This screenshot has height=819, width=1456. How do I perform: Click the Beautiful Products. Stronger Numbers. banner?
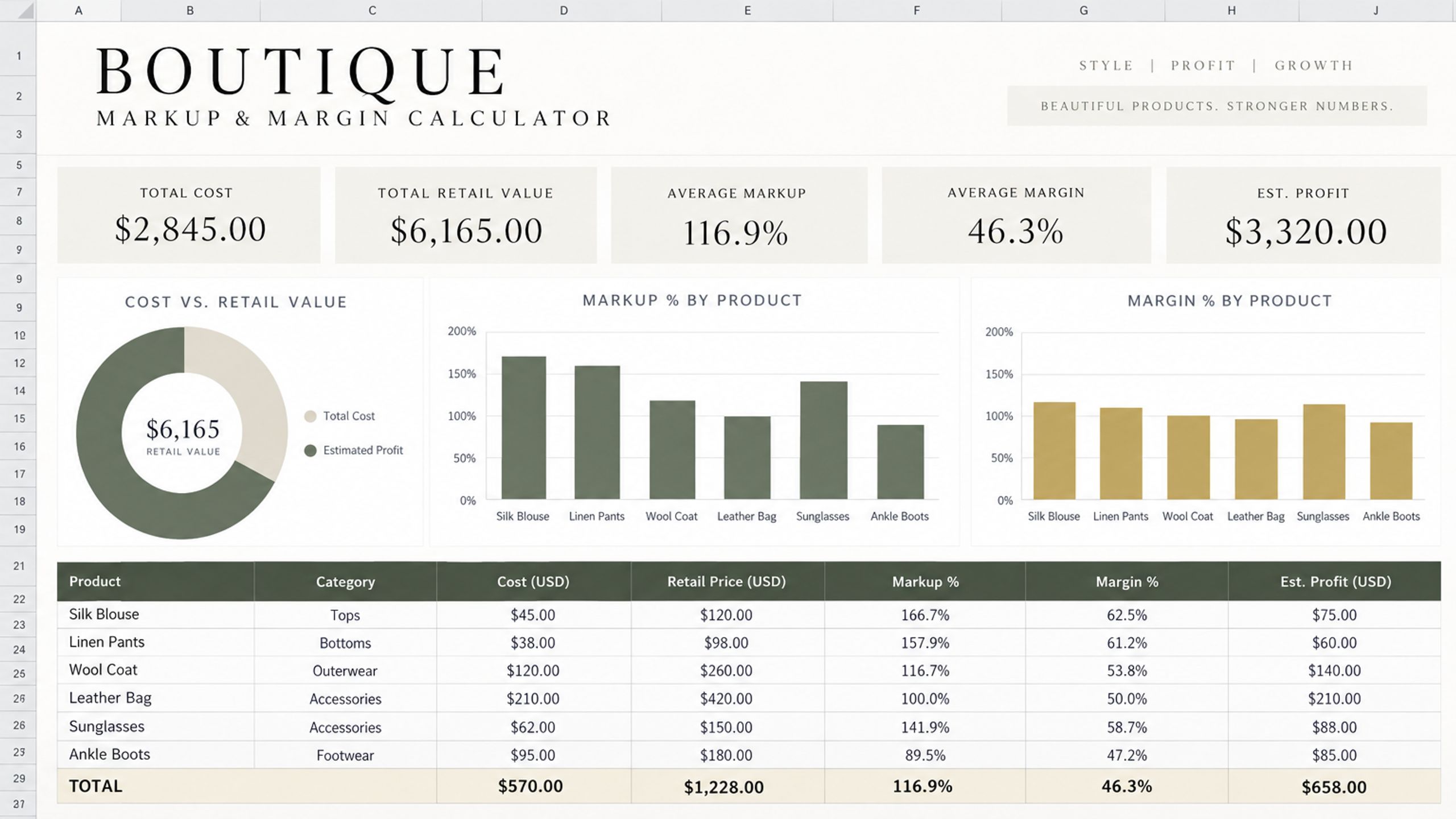pos(1217,106)
